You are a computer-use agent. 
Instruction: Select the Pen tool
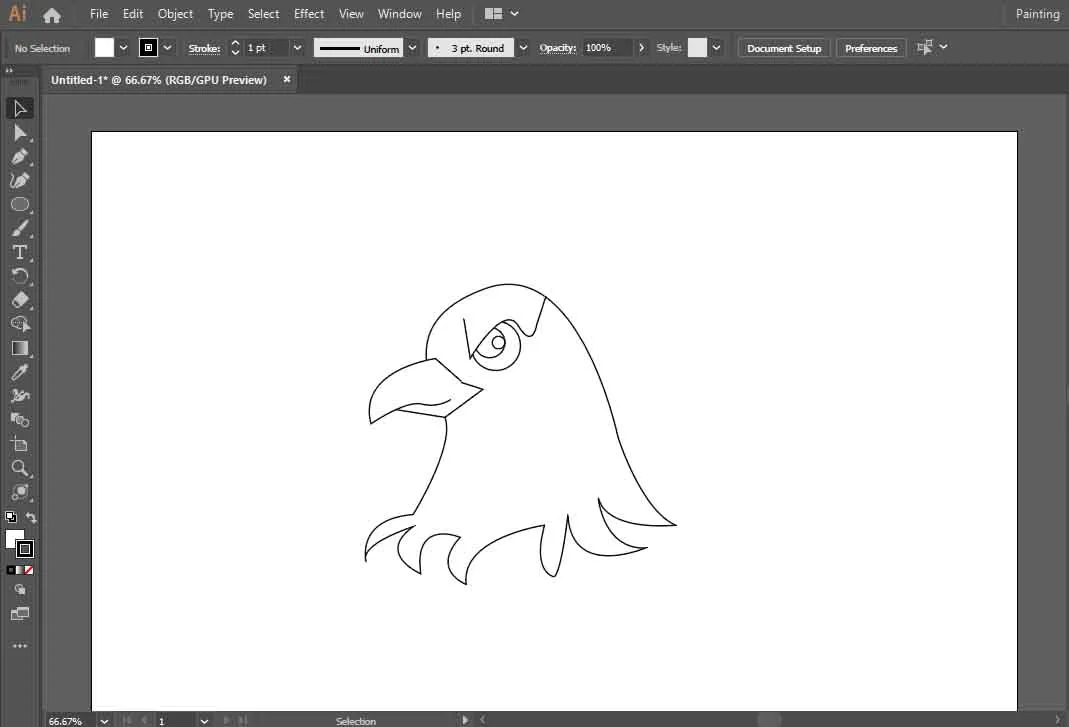(20, 157)
